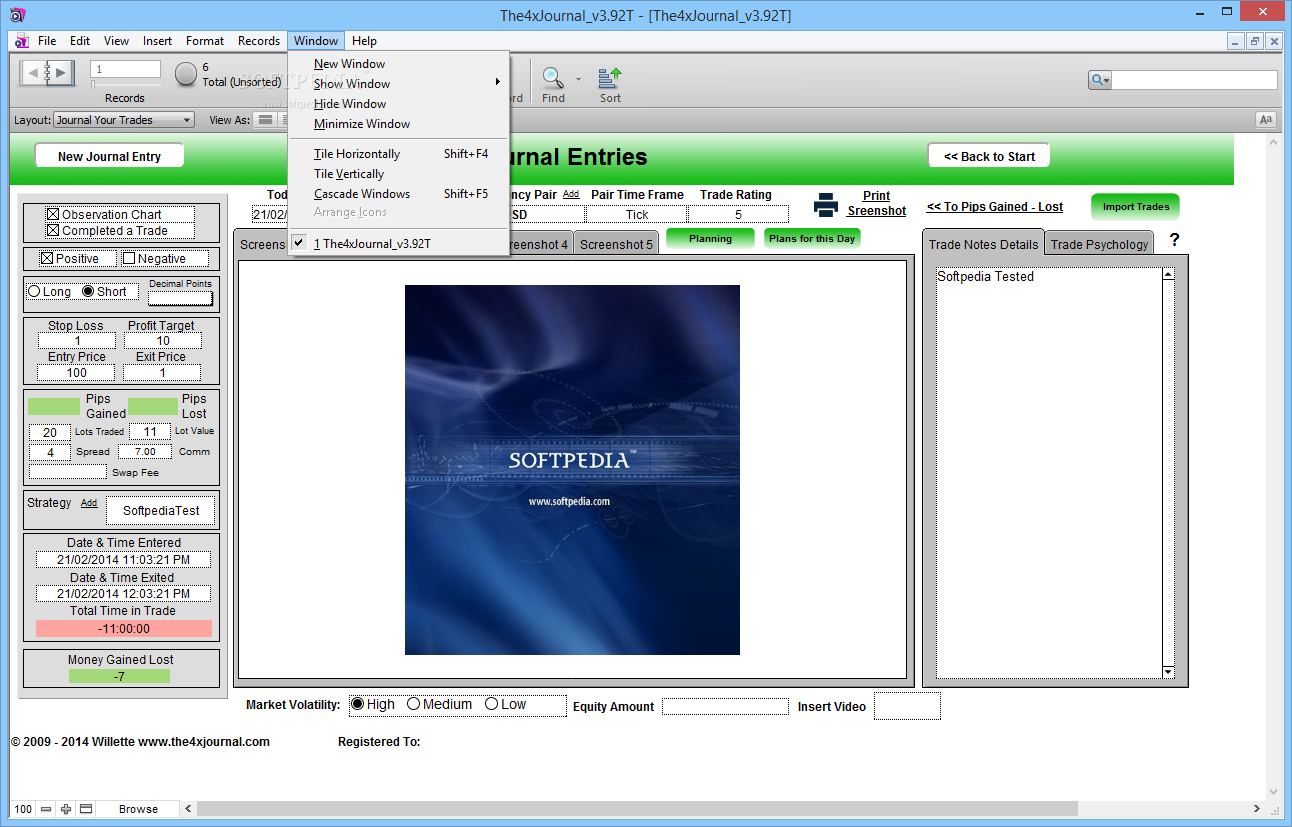
Task: Open quick find search options dropdown
Action: pyautogui.click(x=1106, y=80)
